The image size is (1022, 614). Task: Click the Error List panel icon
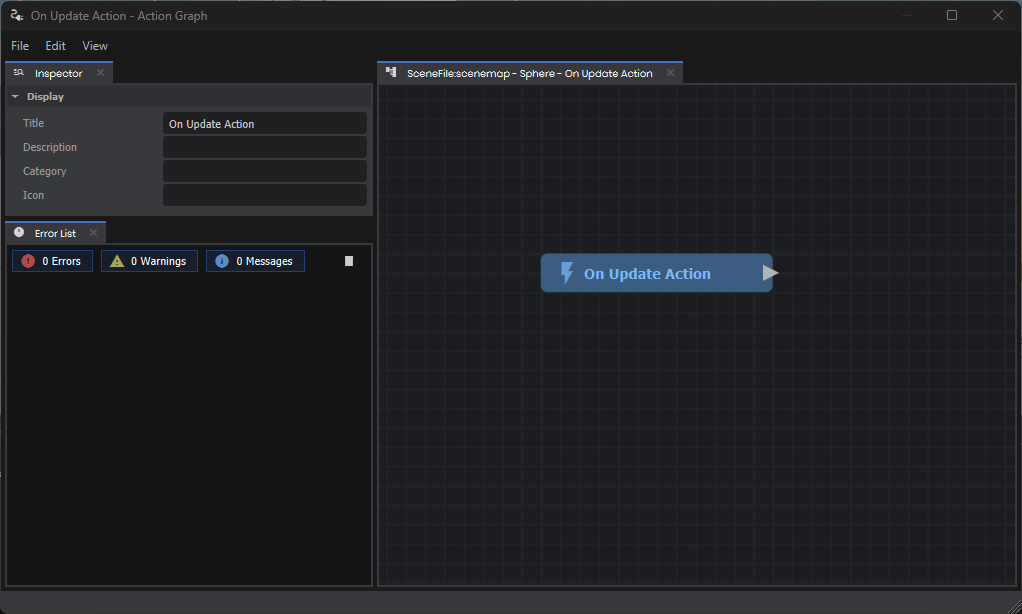[x=17, y=232]
